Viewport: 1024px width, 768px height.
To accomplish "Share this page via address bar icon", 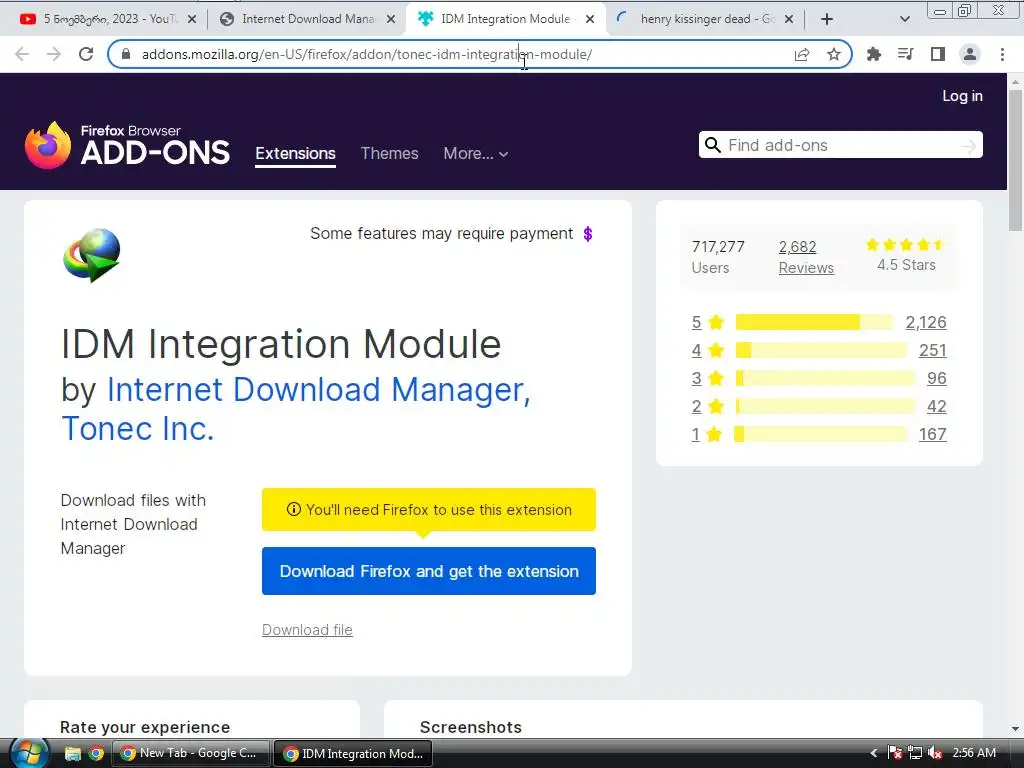I will (802, 54).
